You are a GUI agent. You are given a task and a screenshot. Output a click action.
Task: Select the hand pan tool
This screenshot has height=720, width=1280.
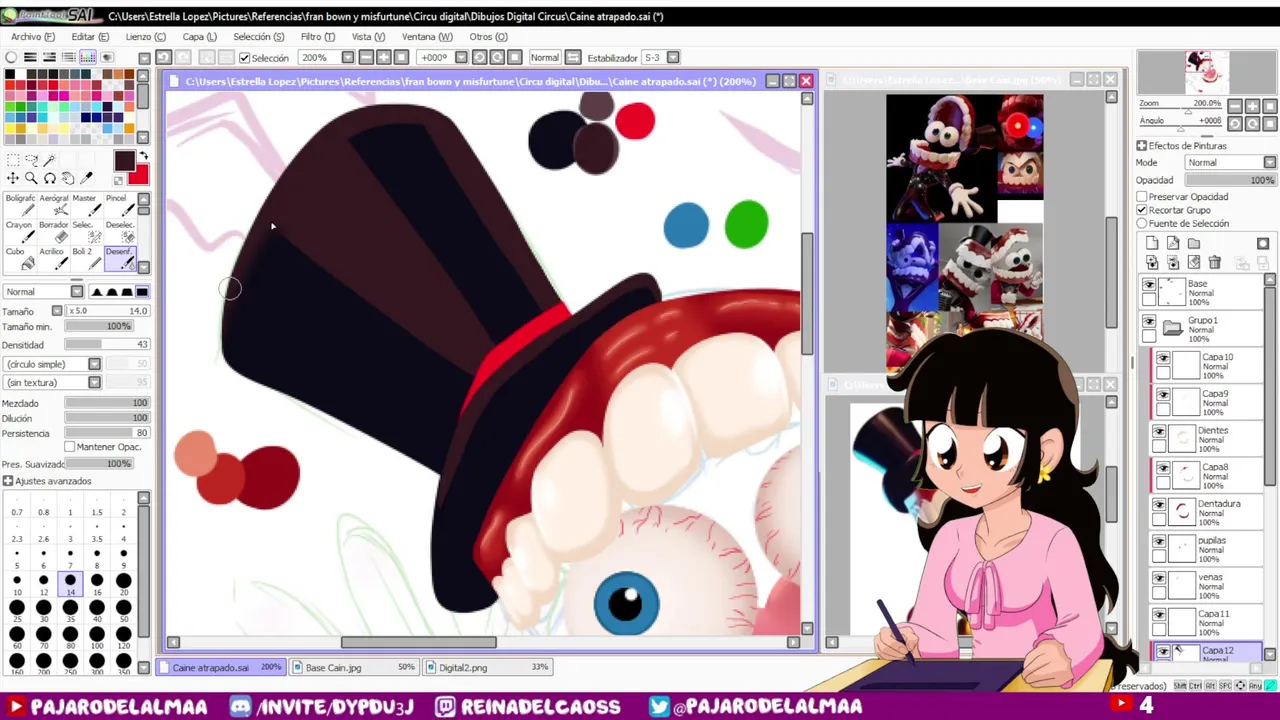68,178
